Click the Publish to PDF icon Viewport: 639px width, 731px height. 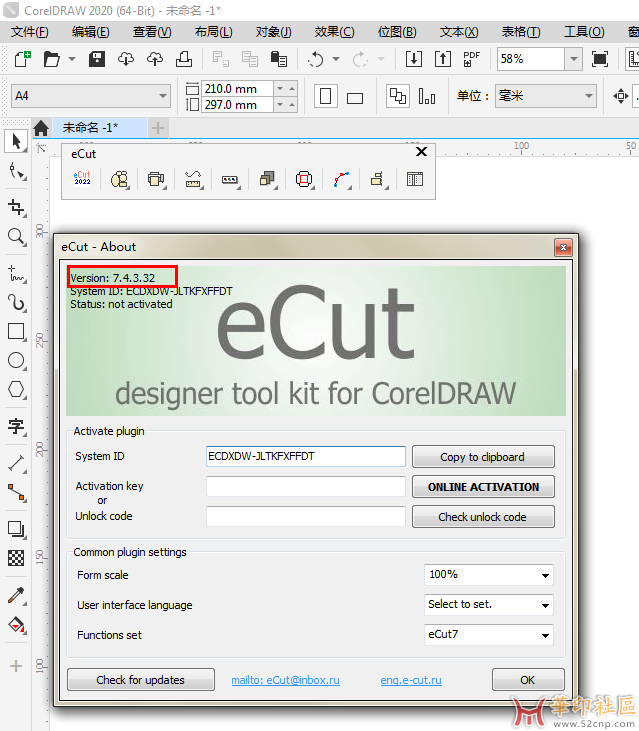[471, 59]
